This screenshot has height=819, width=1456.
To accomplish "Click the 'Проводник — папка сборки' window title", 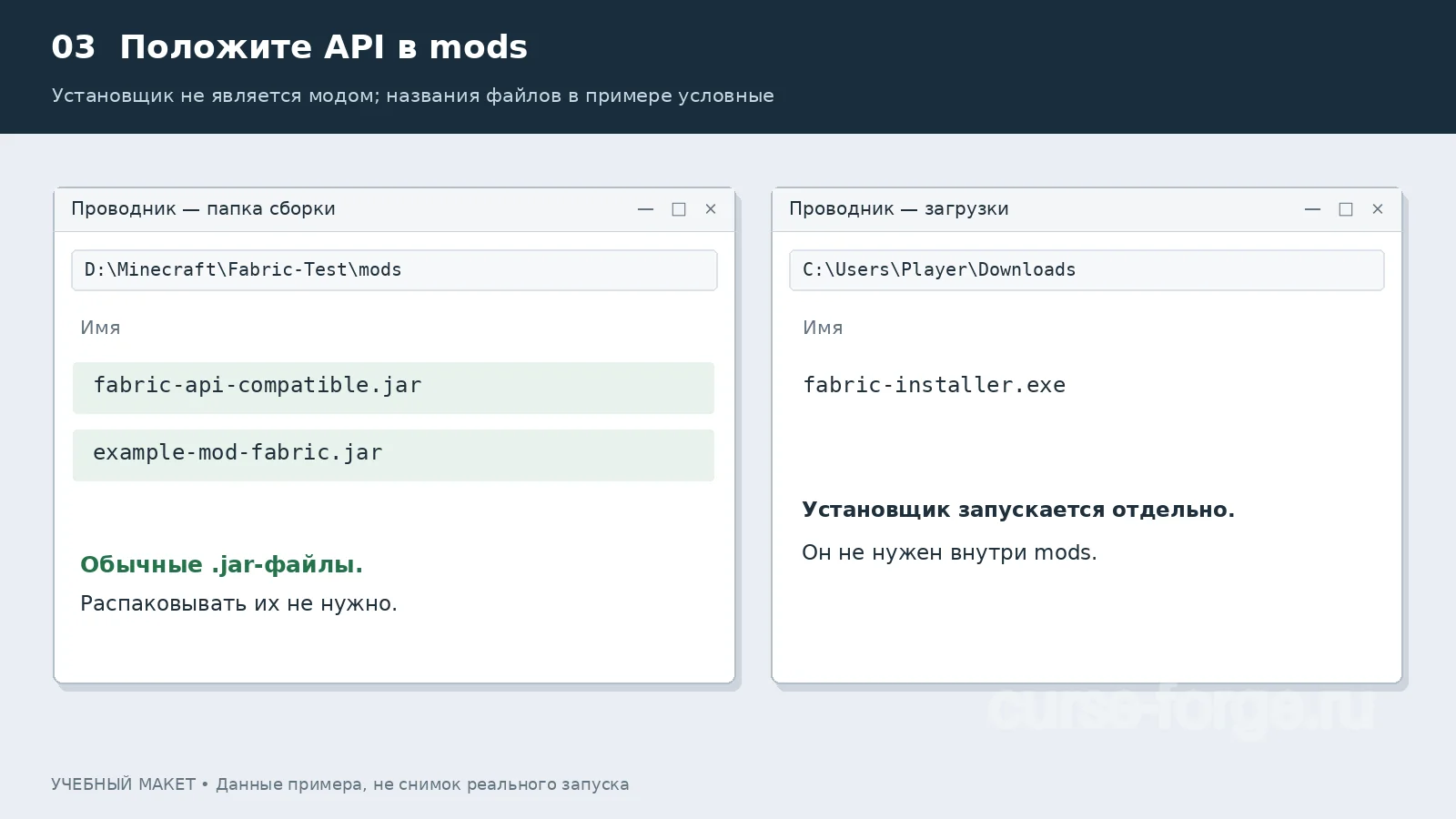I will (x=203, y=208).
